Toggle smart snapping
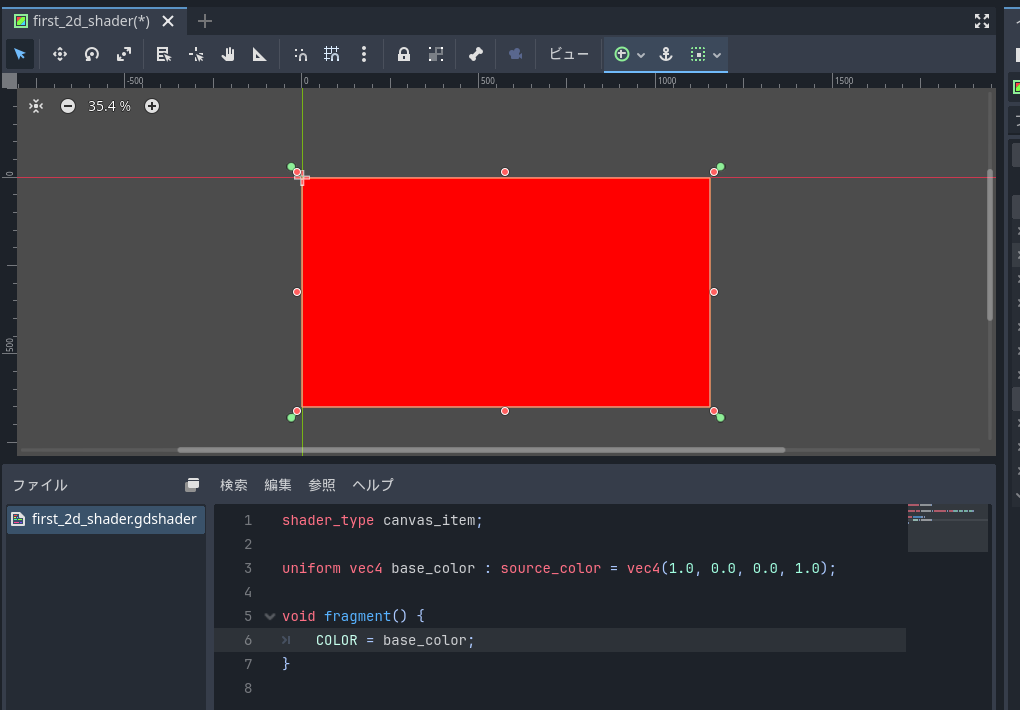Viewport: 1020px width, 710px height. click(300, 54)
